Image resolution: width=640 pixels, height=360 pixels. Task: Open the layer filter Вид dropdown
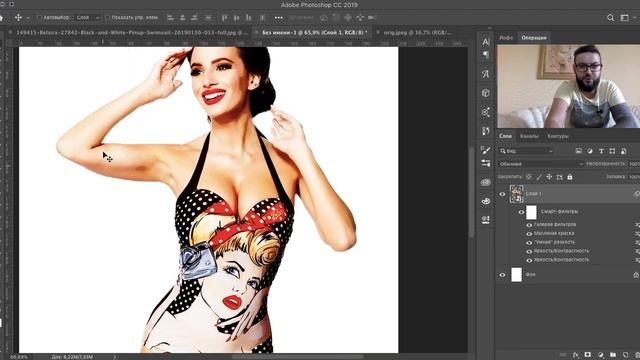pyautogui.click(x=527, y=151)
